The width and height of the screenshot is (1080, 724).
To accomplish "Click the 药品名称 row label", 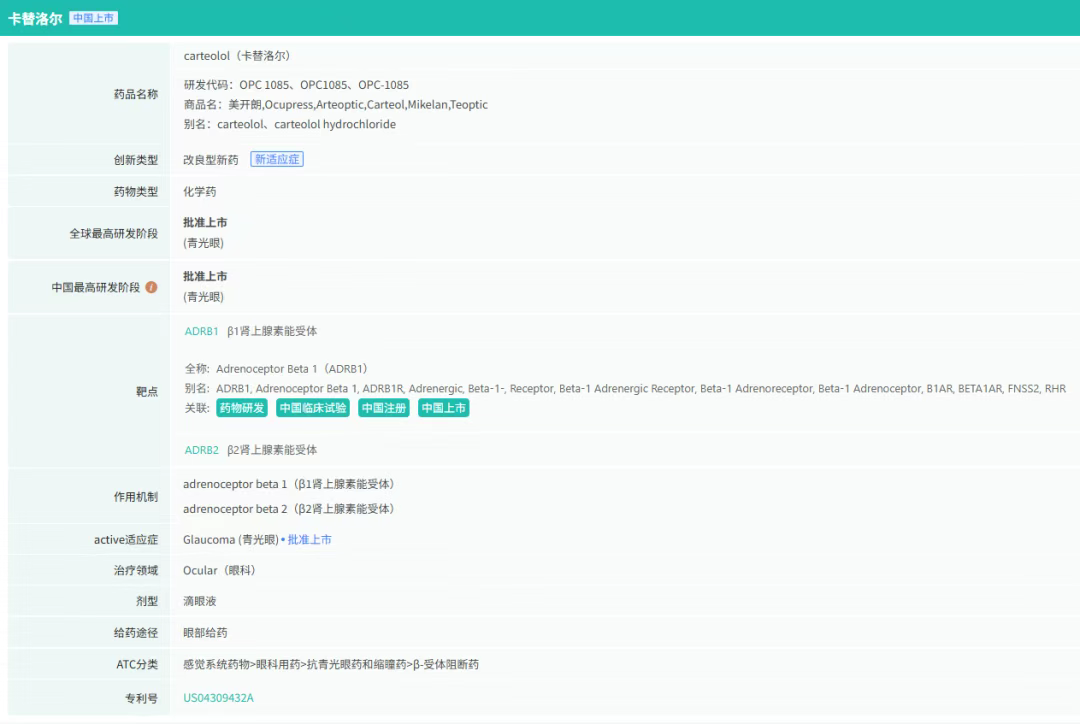I will pos(136,94).
